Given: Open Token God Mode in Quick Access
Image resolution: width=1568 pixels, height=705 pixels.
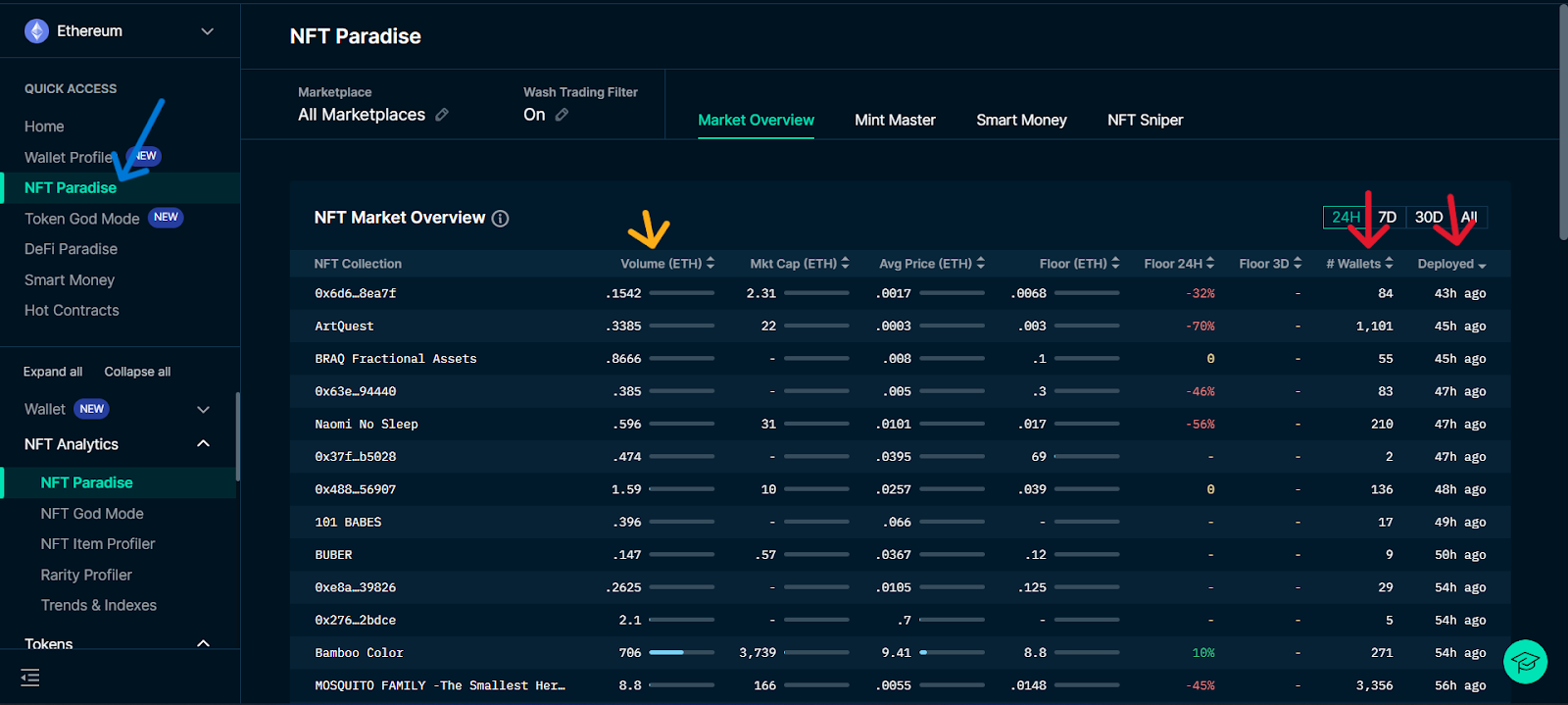Looking at the screenshot, I should pyautogui.click(x=82, y=219).
